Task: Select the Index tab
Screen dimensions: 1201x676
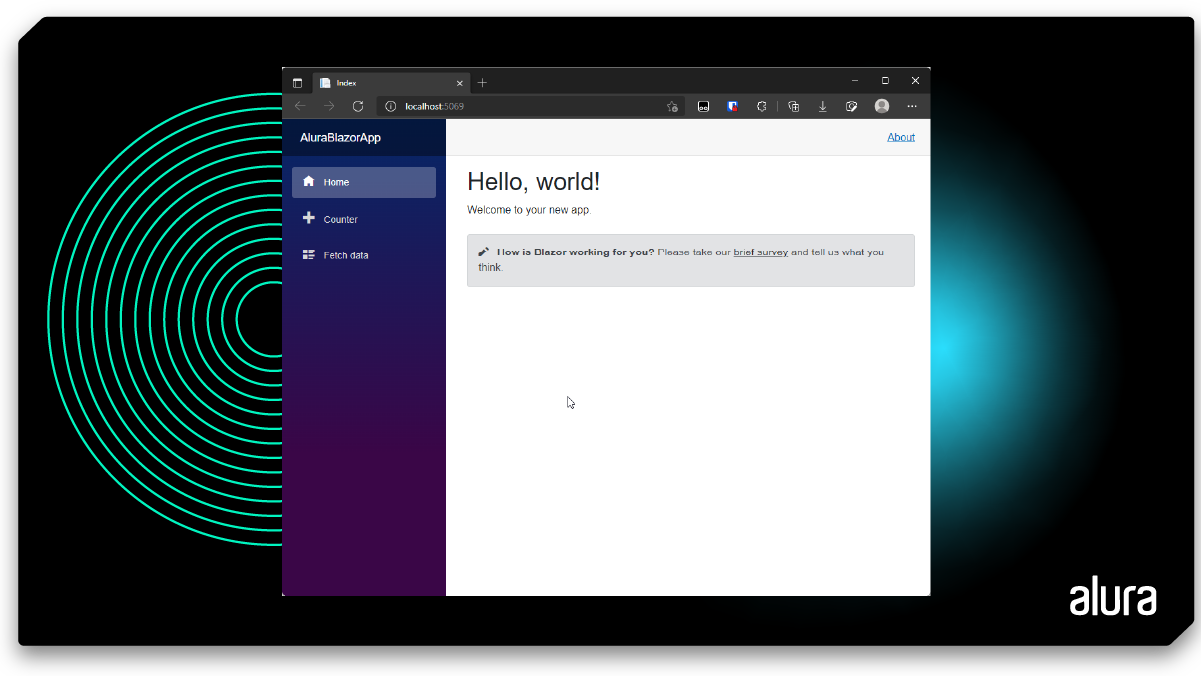Action: (391, 83)
